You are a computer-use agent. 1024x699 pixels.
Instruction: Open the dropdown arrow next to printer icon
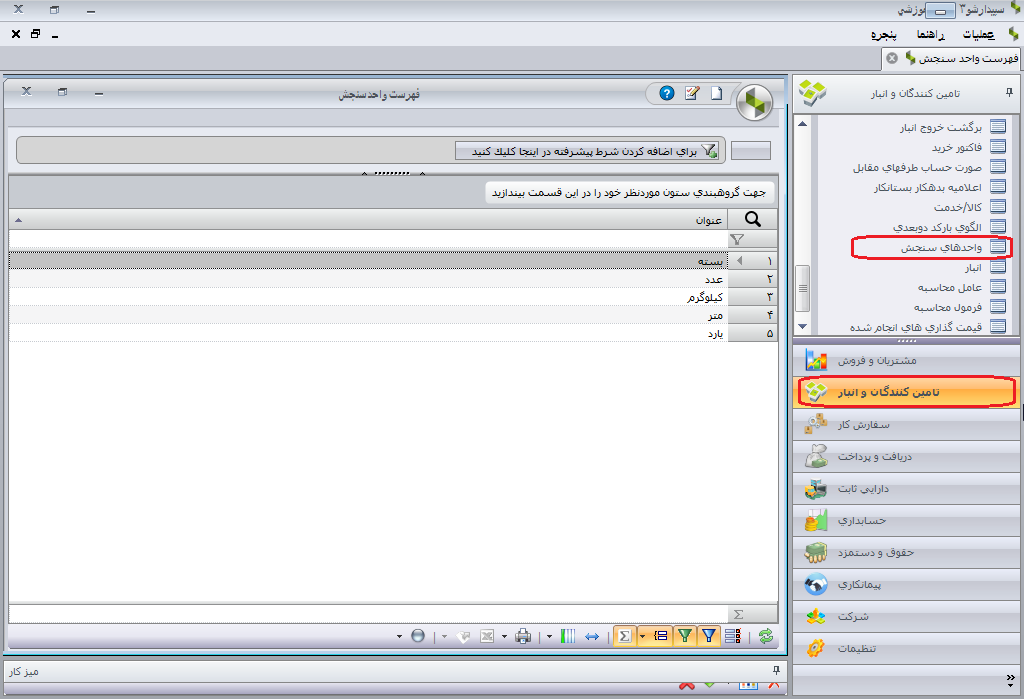coord(504,636)
